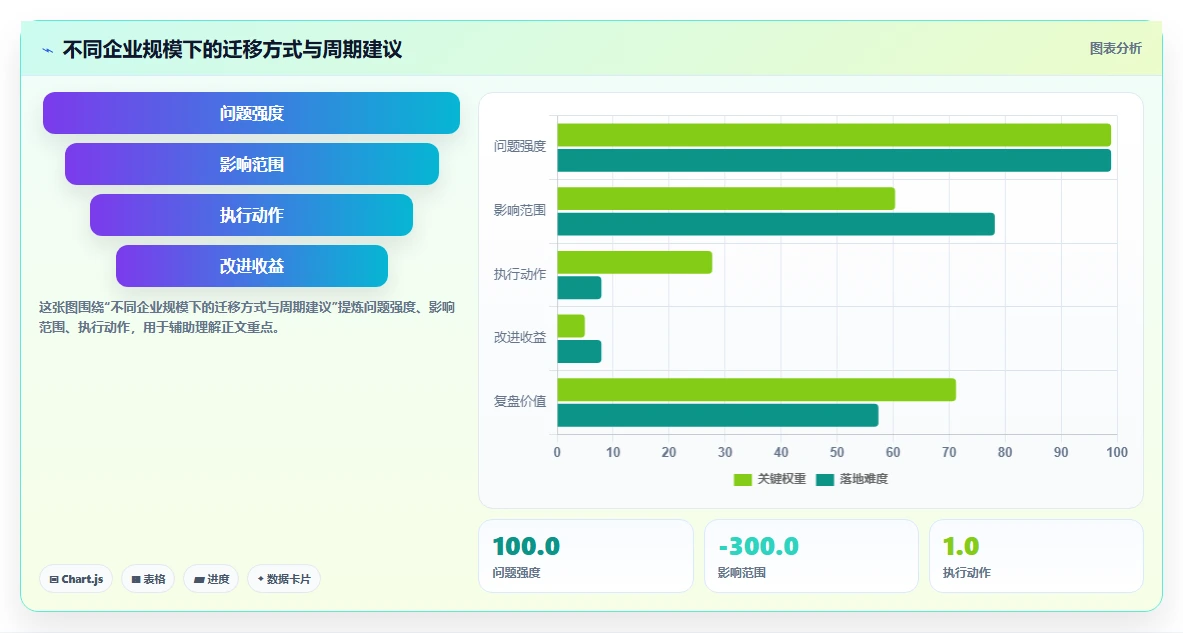
Task: Click the 复盘价值 light green bar
Action: point(757,389)
